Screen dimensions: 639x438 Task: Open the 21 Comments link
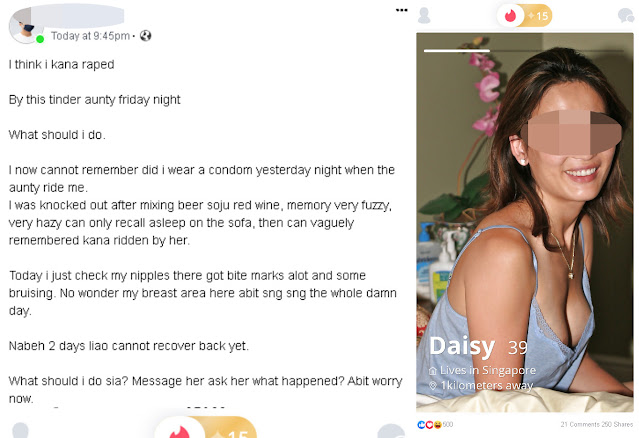[x=580, y=425]
